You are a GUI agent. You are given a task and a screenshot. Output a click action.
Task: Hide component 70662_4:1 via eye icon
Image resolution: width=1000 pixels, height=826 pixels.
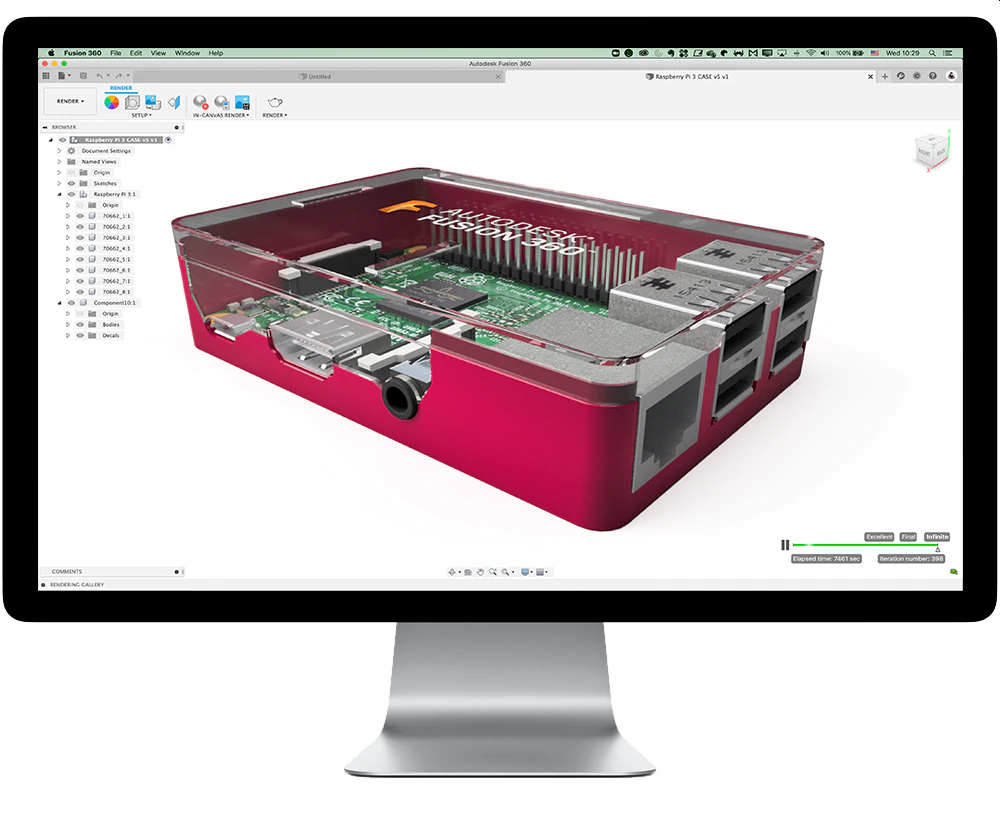pyautogui.click(x=80, y=249)
